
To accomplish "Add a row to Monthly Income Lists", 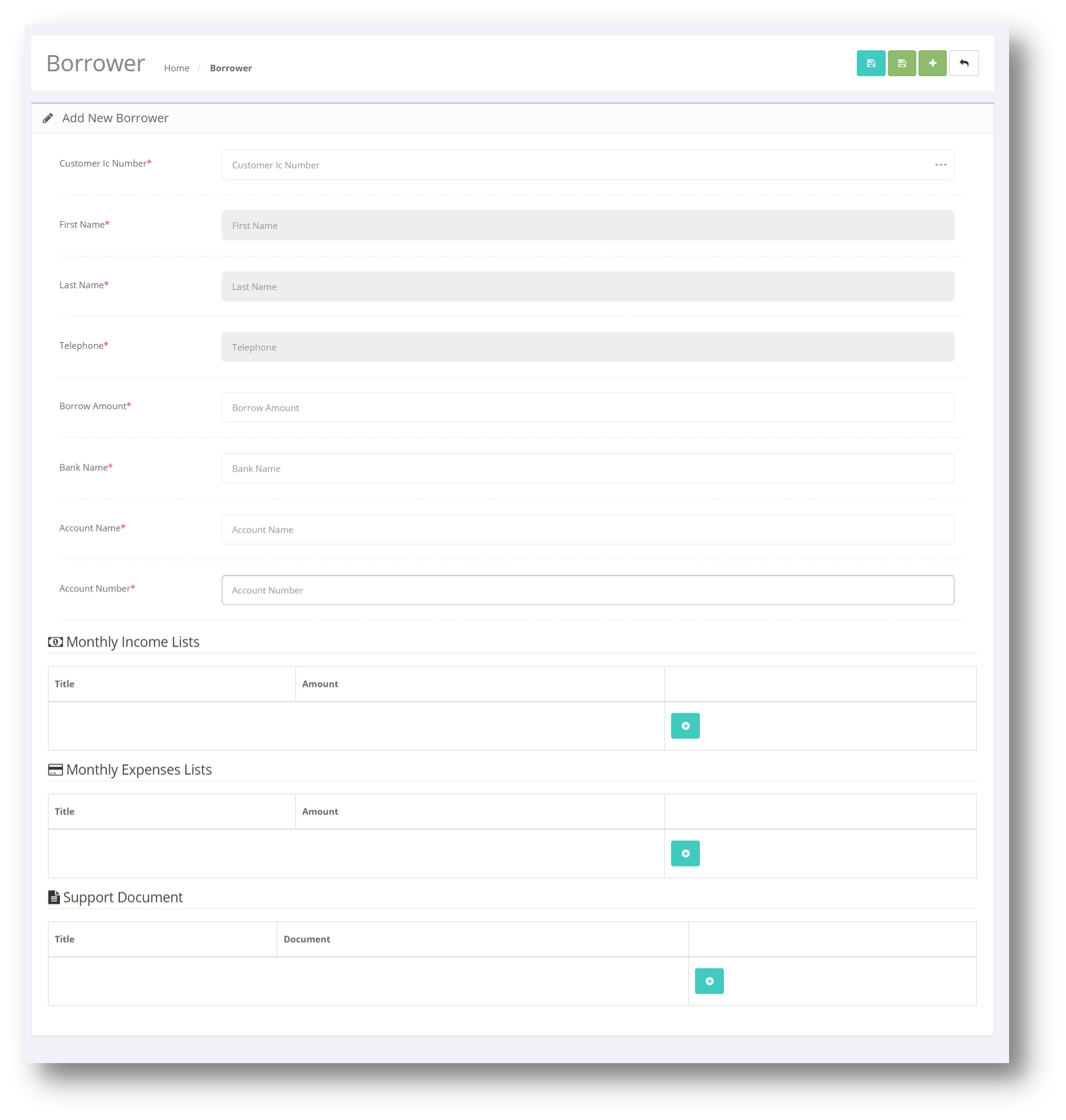I will tap(685, 726).
